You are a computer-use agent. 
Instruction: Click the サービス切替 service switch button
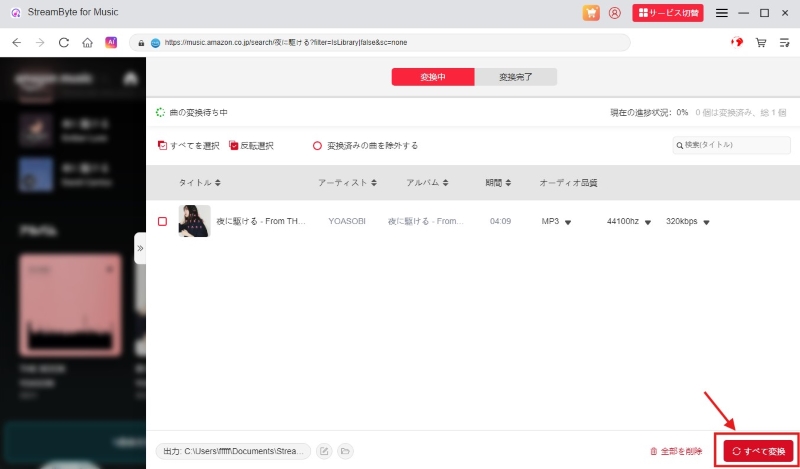(x=668, y=13)
